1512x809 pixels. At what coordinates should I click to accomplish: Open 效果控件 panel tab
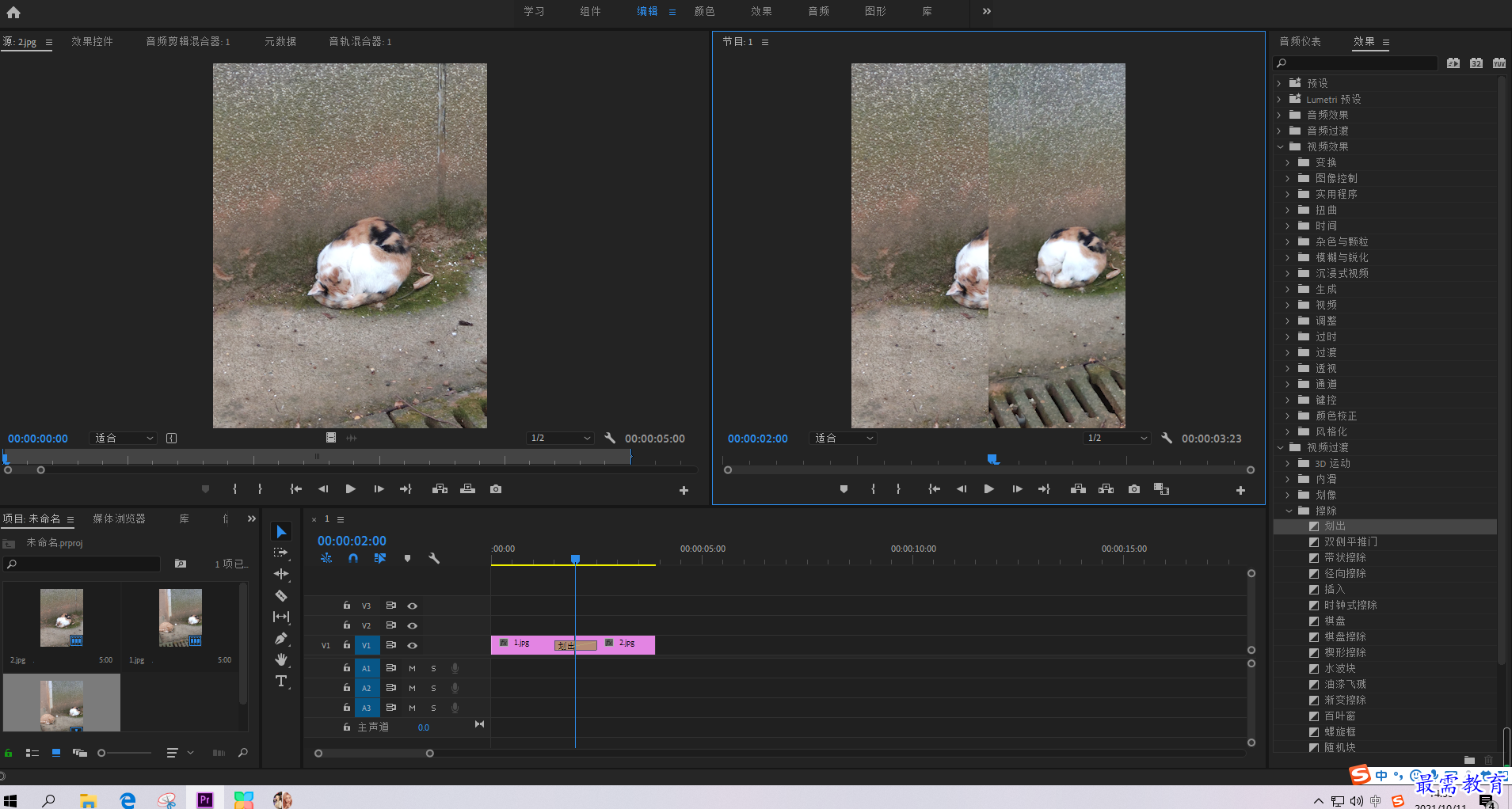tap(92, 41)
